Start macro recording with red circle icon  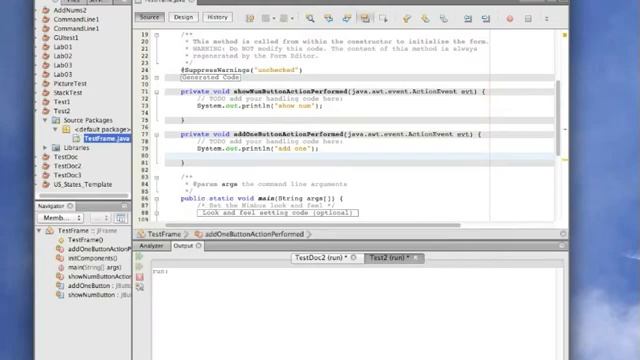[510, 18]
